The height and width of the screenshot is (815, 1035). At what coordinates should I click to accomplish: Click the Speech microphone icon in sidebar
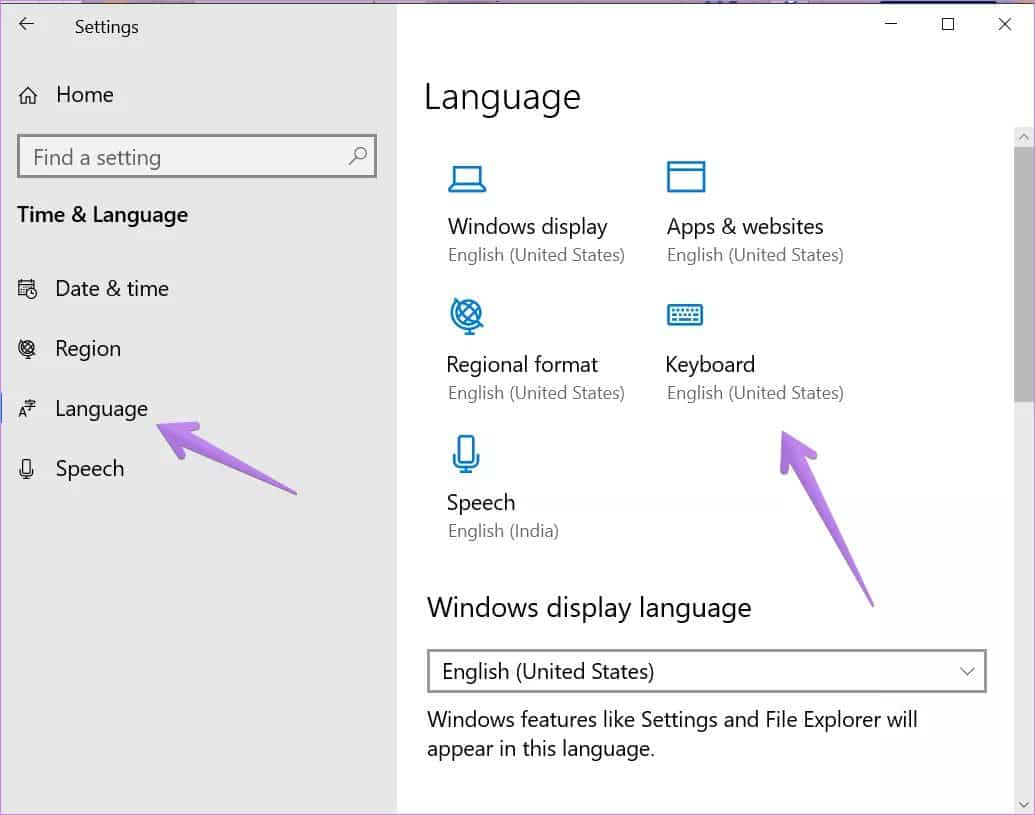(x=26, y=469)
